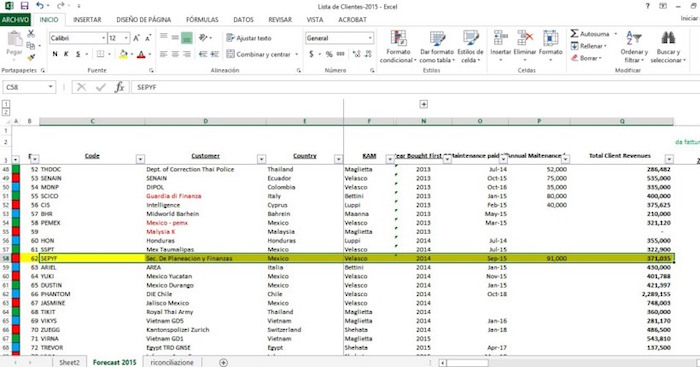Apply the red font color
The width and height of the screenshot is (700, 367).
point(141,54)
